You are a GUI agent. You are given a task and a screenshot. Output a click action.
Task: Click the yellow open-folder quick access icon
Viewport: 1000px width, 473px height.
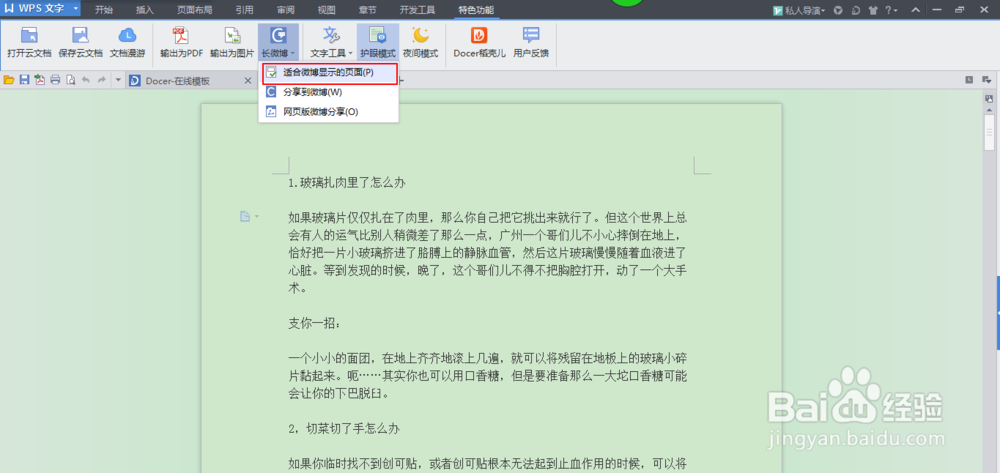(x=9, y=80)
